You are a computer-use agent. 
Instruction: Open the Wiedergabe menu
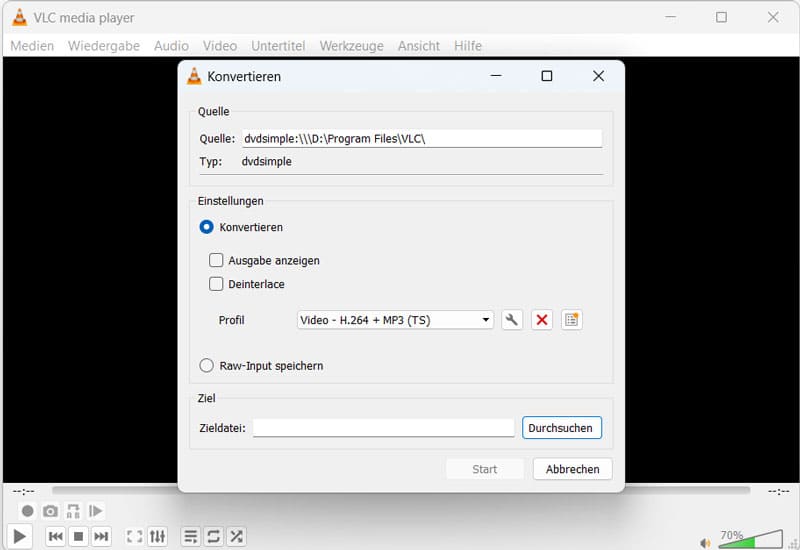(104, 46)
